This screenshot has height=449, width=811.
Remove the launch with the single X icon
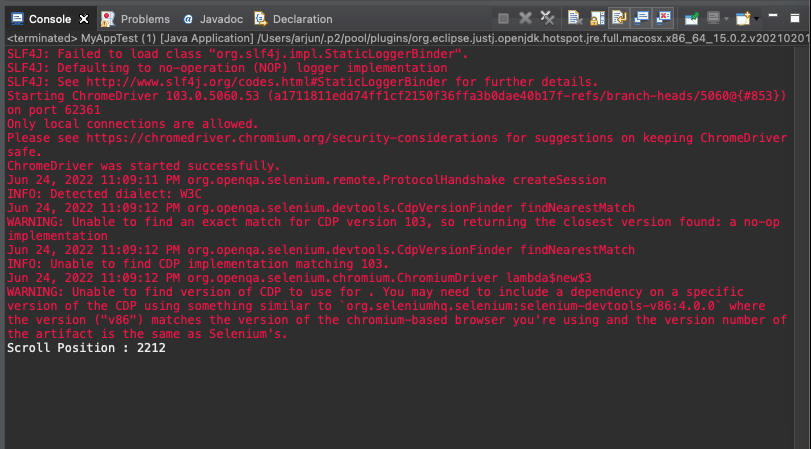tap(525, 19)
